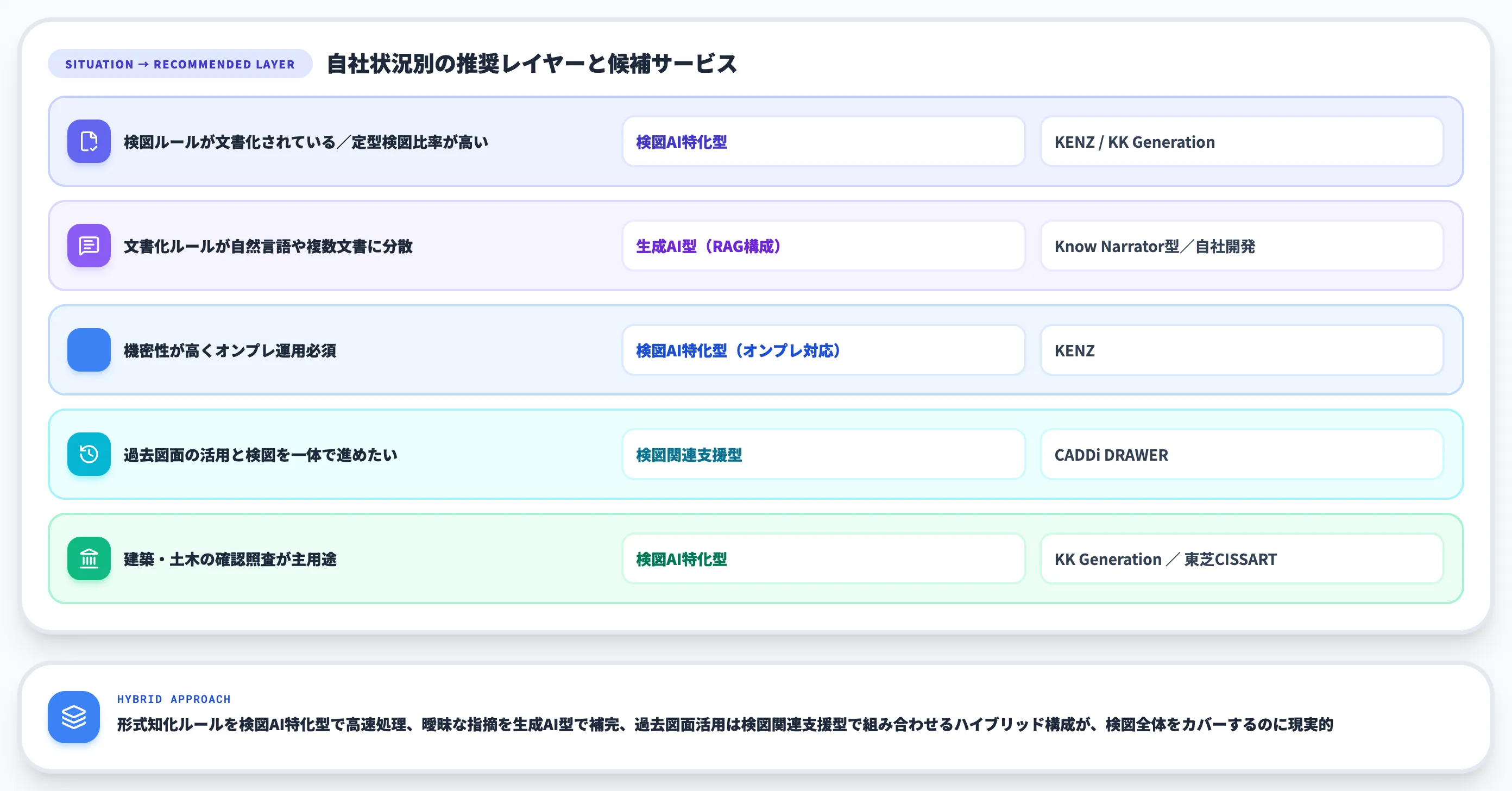This screenshot has height=791, width=1512.
Task: Click the 生成AI型（RAG構成） cell
Action: pyautogui.click(x=823, y=246)
